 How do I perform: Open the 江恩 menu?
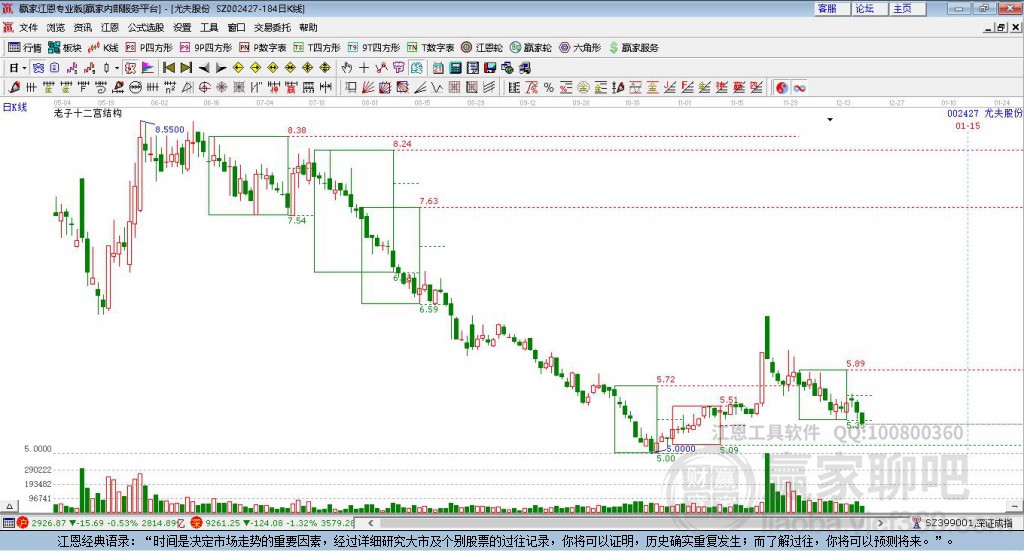point(110,27)
